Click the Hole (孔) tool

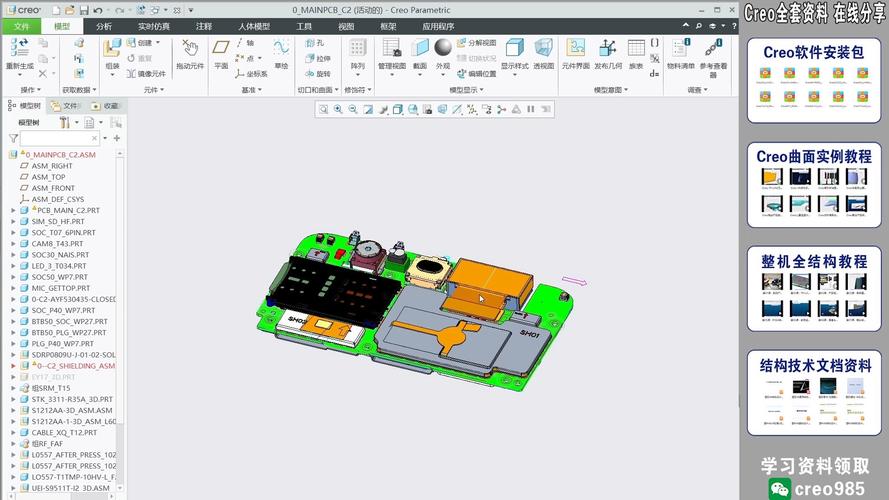tap(314, 43)
